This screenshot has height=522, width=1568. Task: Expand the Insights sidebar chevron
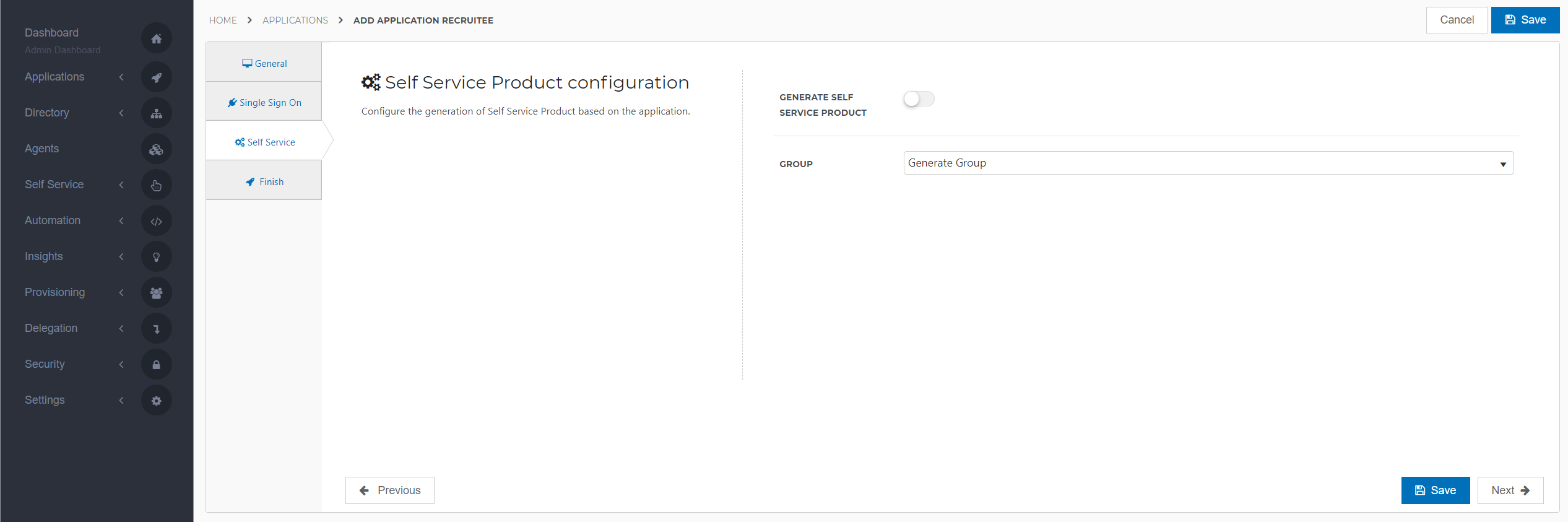(x=121, y=256)
